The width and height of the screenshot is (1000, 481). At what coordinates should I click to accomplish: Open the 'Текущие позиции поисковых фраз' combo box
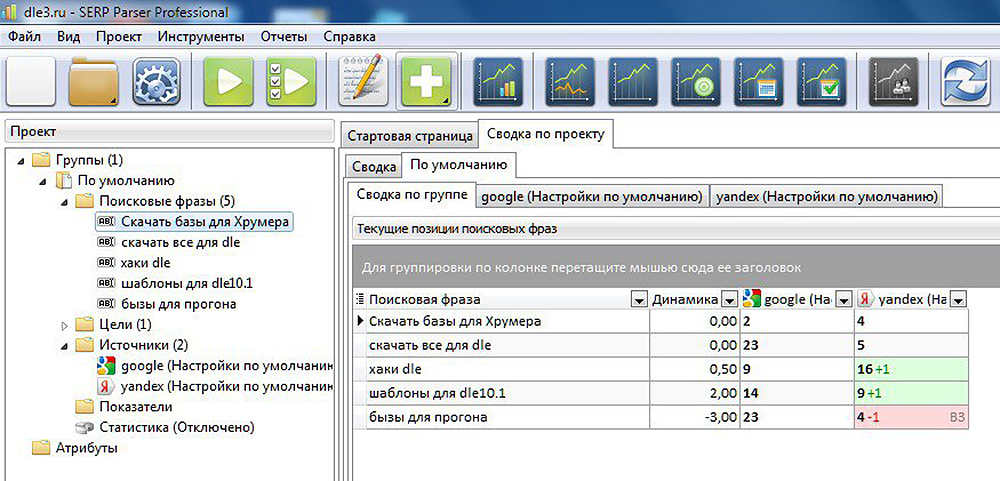point(675,228)
